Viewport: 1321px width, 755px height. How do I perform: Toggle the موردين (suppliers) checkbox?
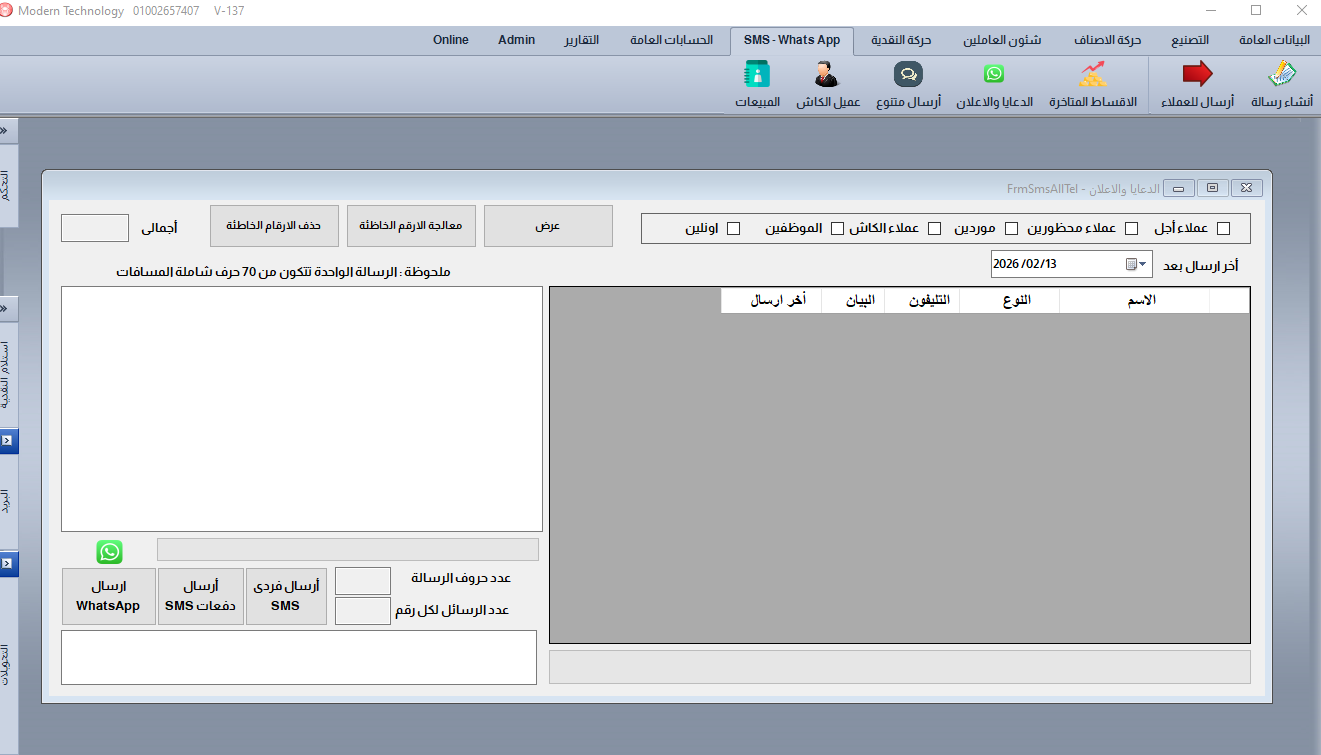pos(1011,228)
